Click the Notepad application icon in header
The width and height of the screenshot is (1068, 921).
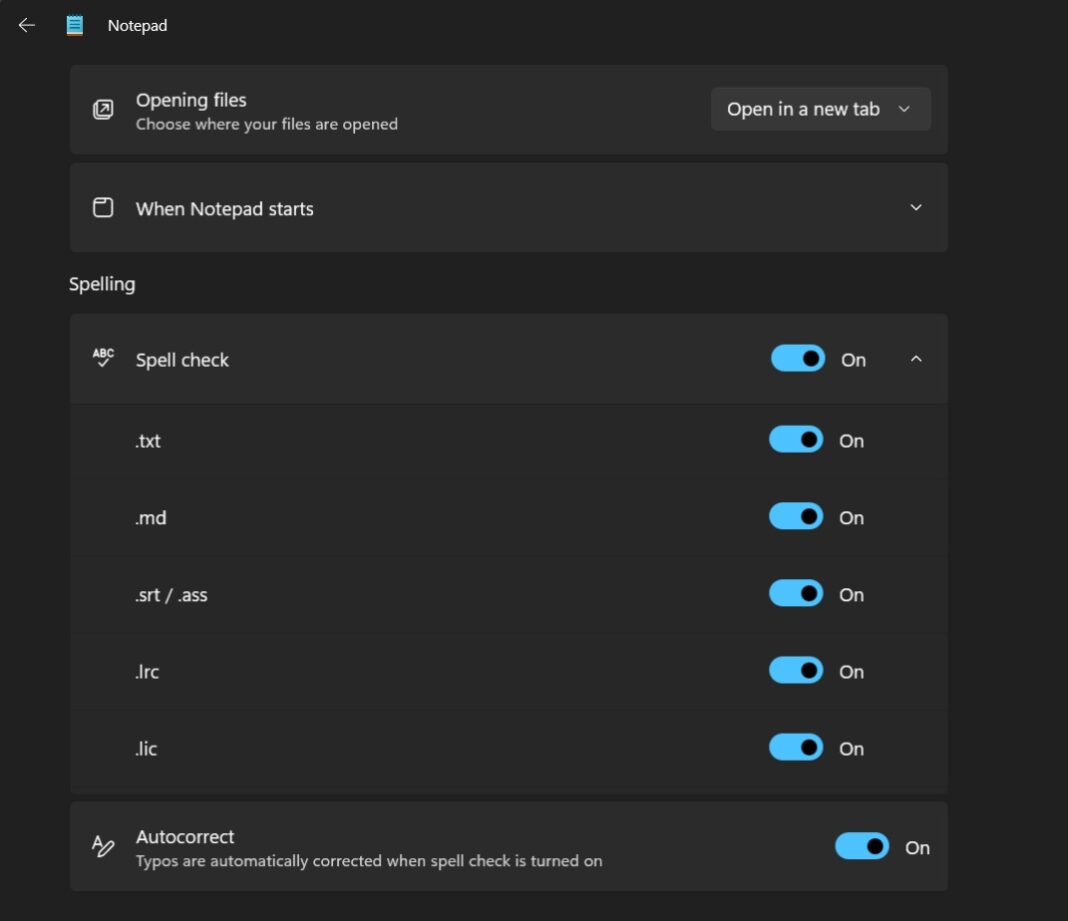73,24
